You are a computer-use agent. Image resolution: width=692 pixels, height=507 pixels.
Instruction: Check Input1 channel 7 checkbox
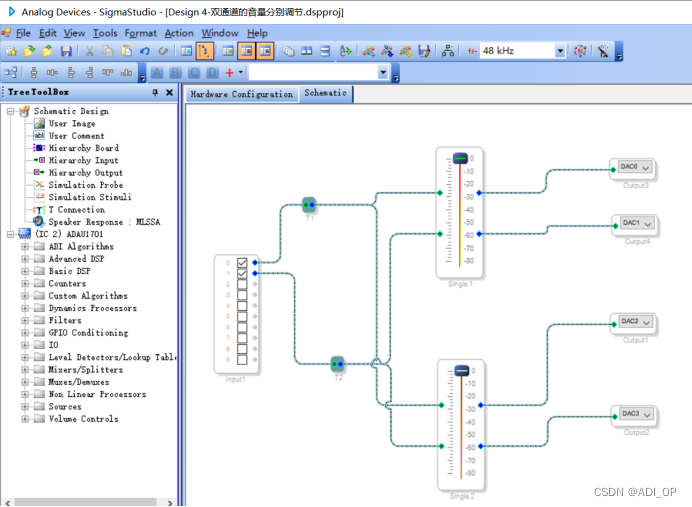242,338
